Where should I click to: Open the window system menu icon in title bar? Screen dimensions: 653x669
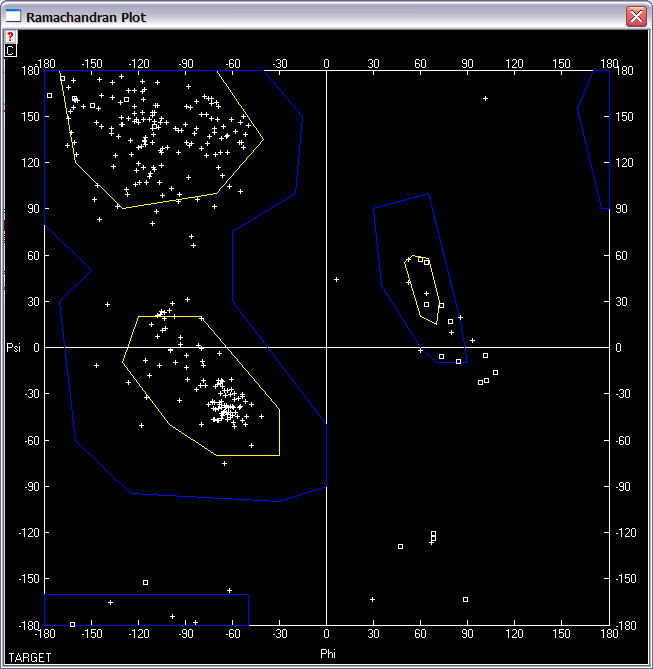coord(13,16)
